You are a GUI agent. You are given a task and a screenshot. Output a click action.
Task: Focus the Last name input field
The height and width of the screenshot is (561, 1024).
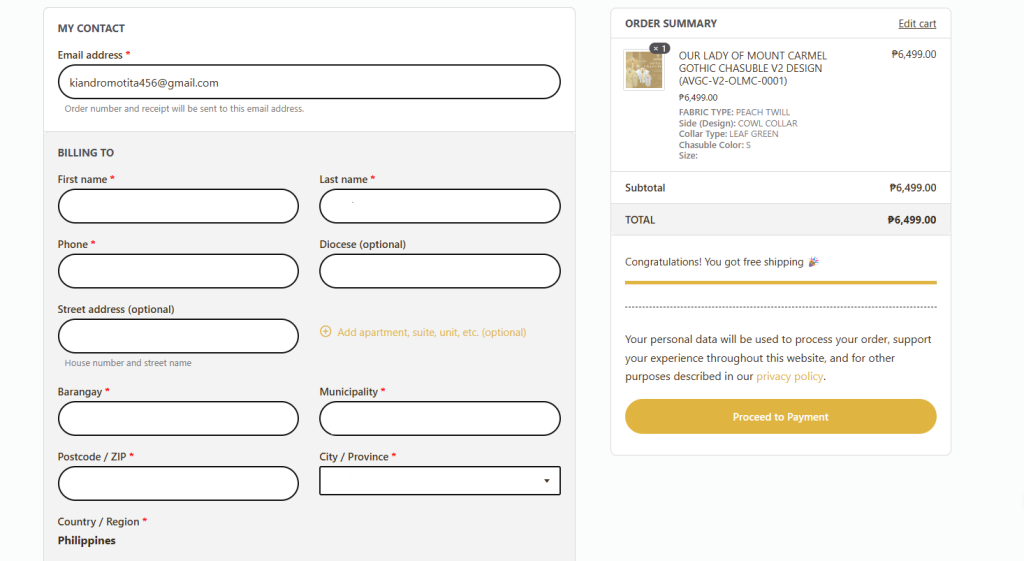[440, 206]
